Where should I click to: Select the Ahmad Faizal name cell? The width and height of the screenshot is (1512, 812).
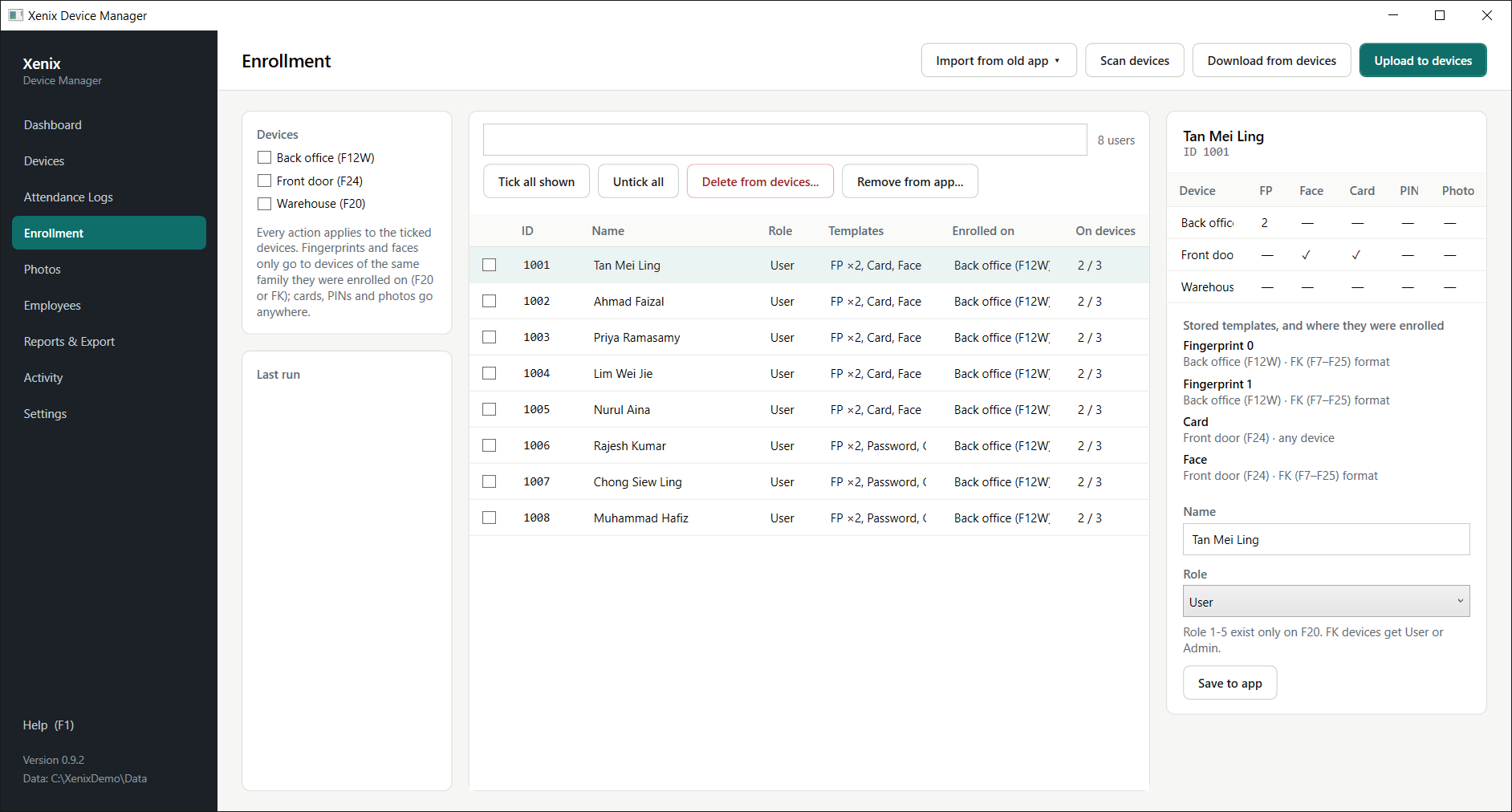[629, 301]
